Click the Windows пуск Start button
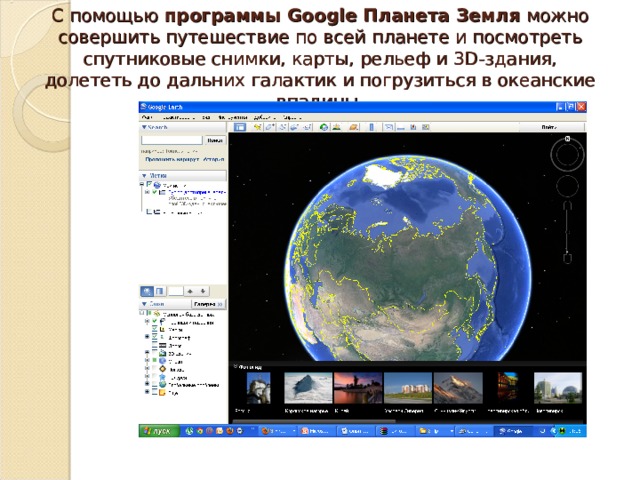The image size is (640, 480). coord(159,431)
